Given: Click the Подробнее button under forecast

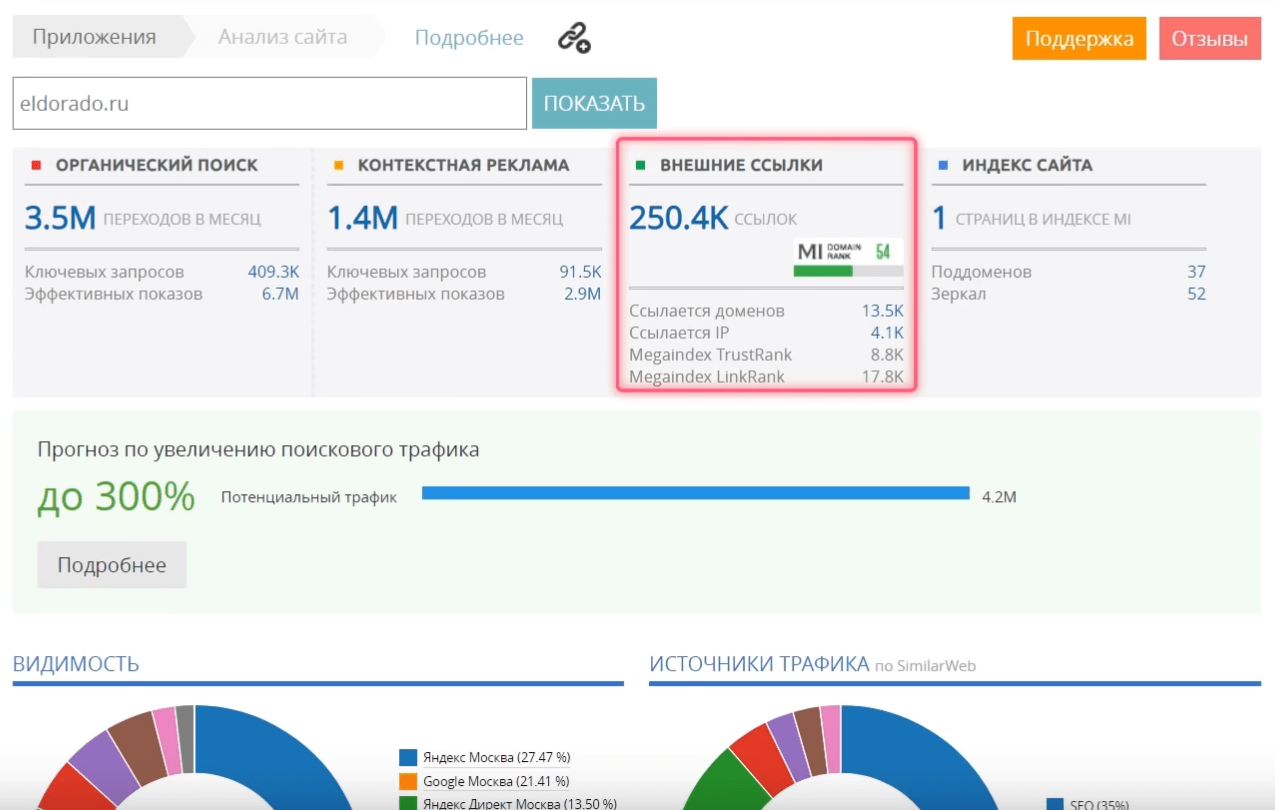Looking at the screenshot, I should click(112, 565).
